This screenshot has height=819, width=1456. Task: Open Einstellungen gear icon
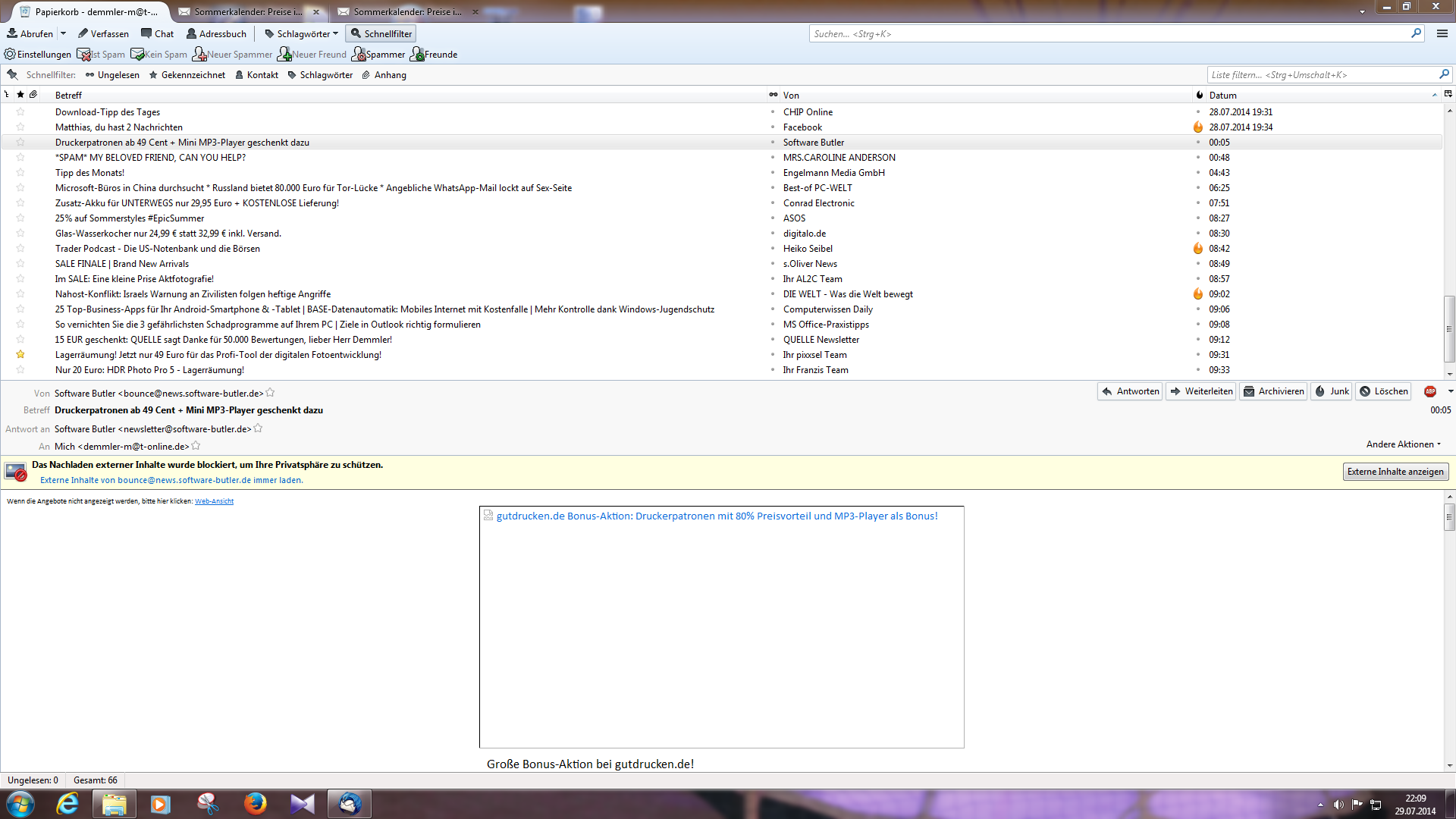pyautogui.click(x=10, y=55)
